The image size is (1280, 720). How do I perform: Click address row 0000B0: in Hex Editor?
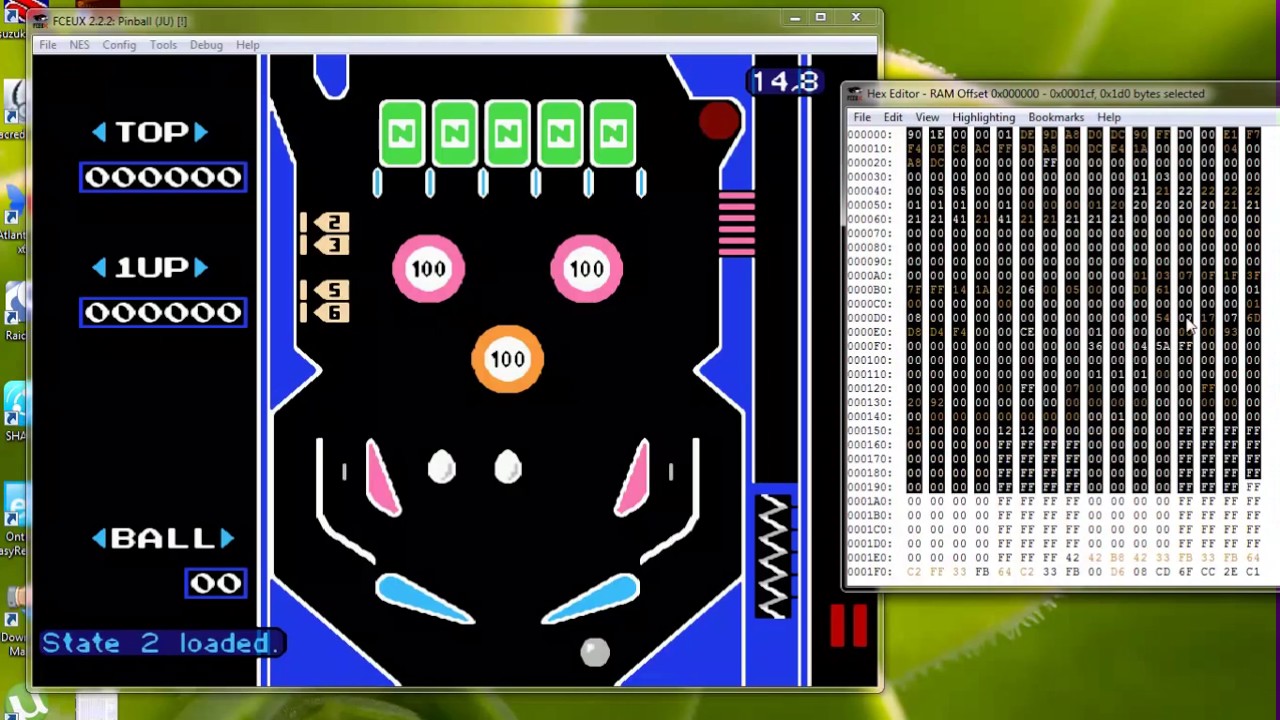tap(869, 289)
